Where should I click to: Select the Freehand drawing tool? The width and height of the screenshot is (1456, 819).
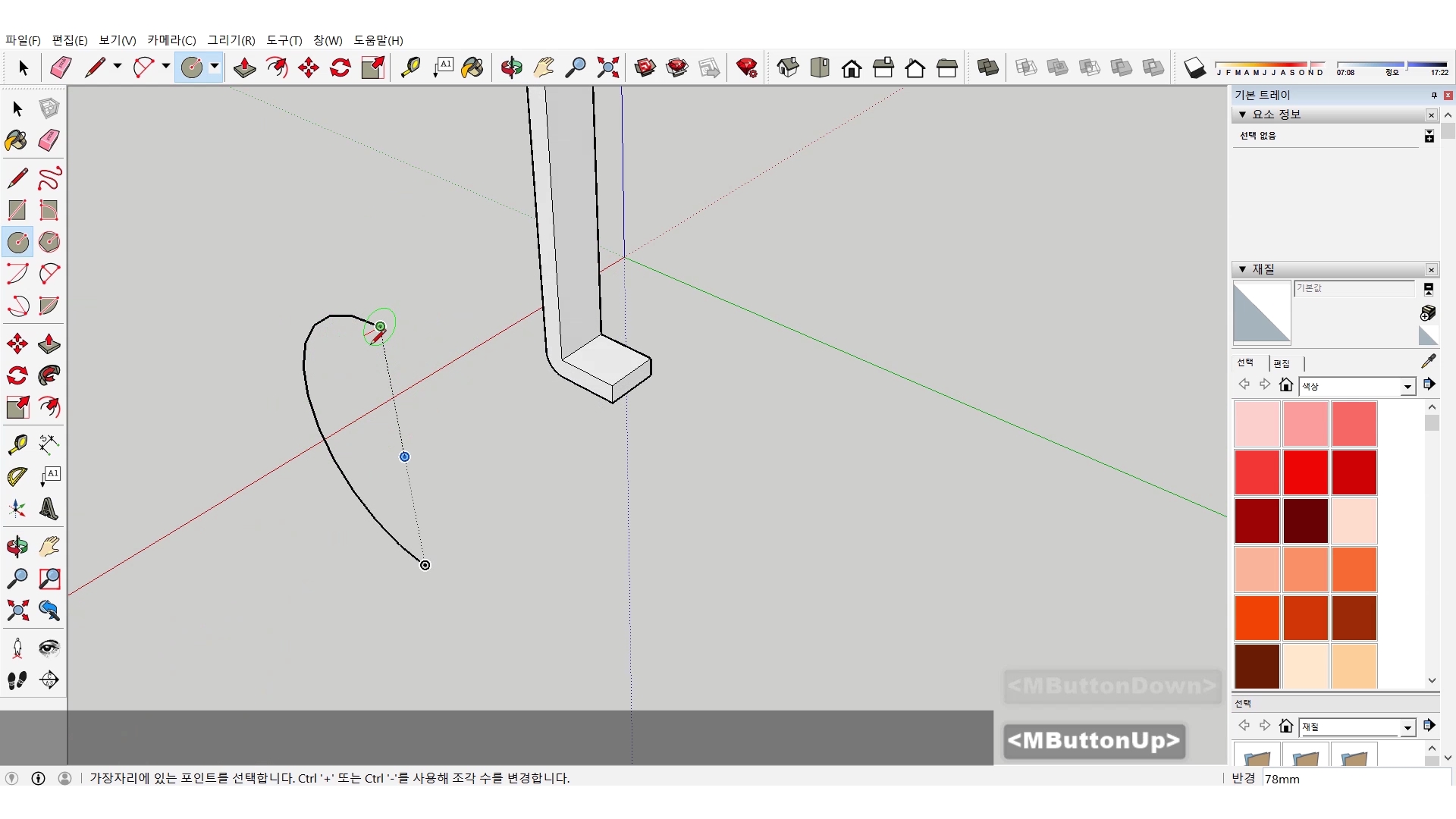point(49,178)
